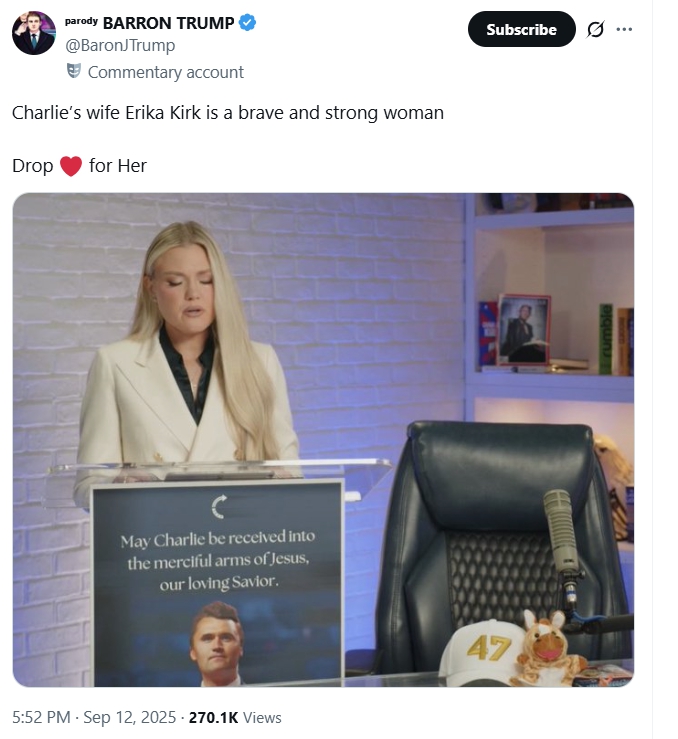Viewport: 678px width, 739px height.
Task: Click the red heart emoji in tweet
Action: click(x=71, y=166)
